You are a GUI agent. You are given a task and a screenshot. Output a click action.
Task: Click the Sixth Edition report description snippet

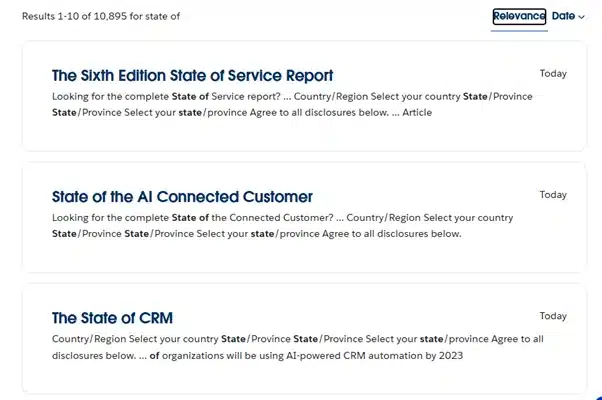[x=292, y=104]
